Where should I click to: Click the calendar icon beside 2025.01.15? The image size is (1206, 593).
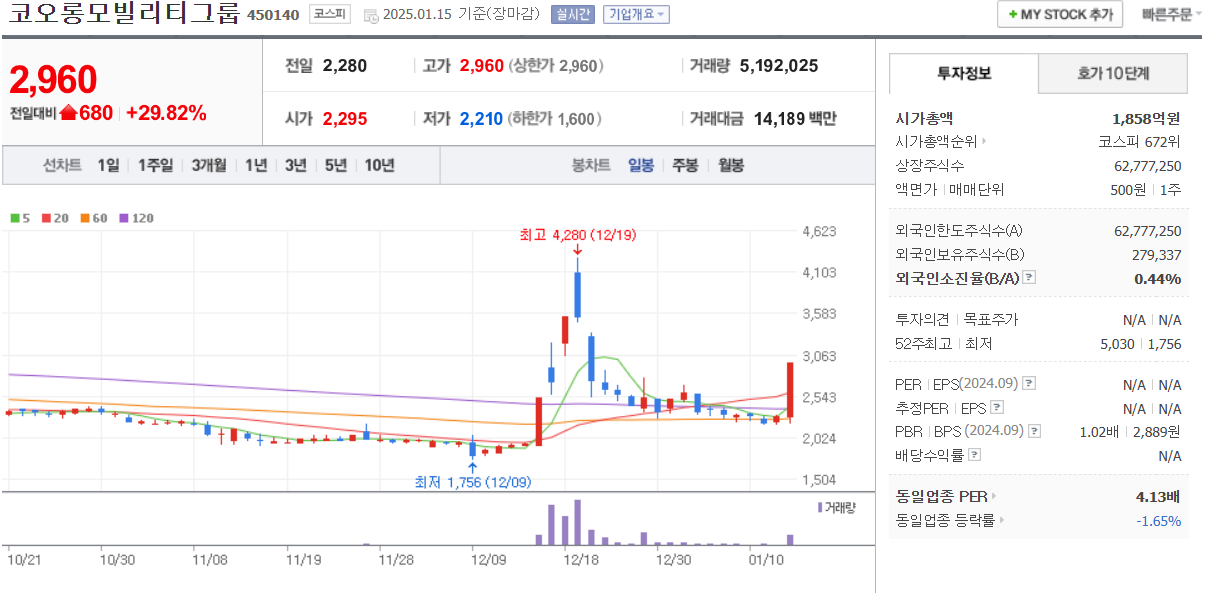point(371,15)
